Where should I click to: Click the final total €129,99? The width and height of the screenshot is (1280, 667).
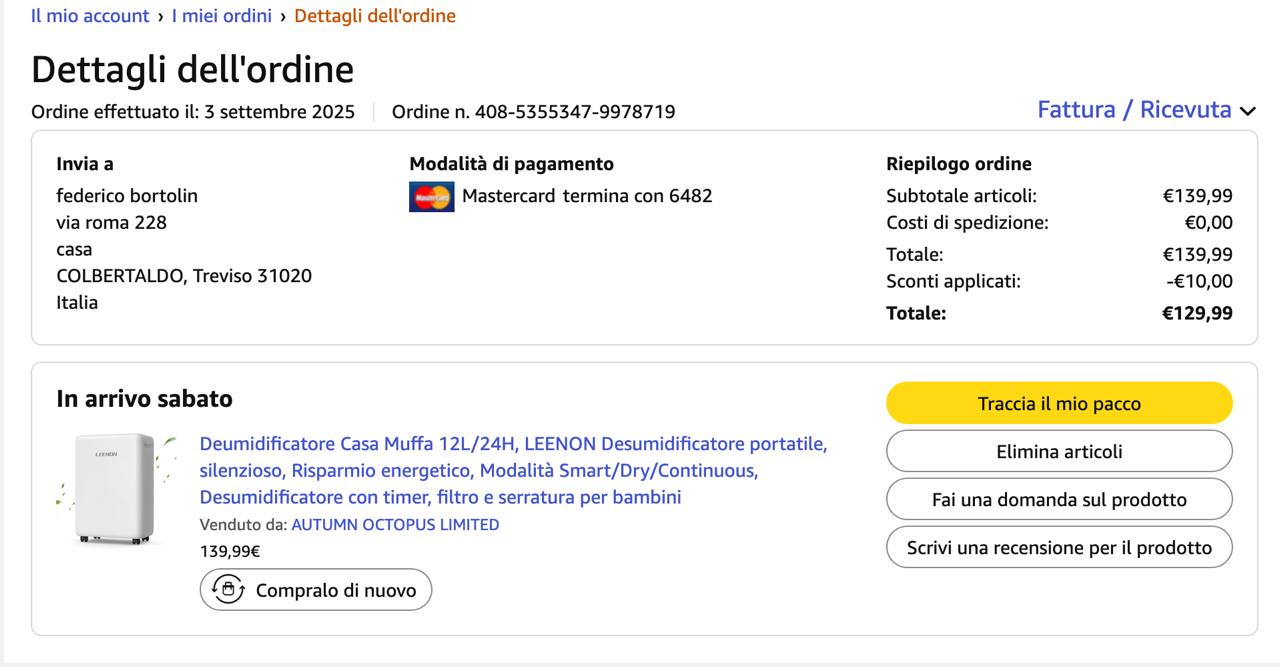[x=1197, y=313]
